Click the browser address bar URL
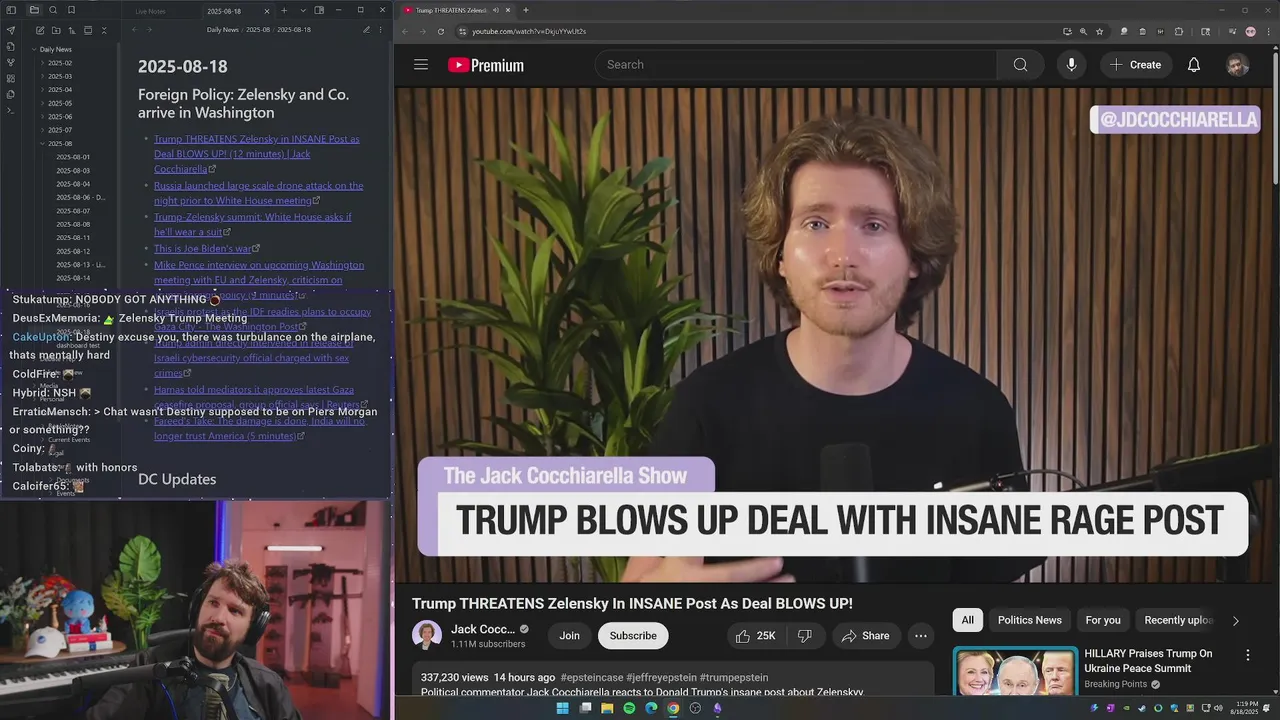The image size is (1280, 720). pyautogui.click(x=529, y=31)
